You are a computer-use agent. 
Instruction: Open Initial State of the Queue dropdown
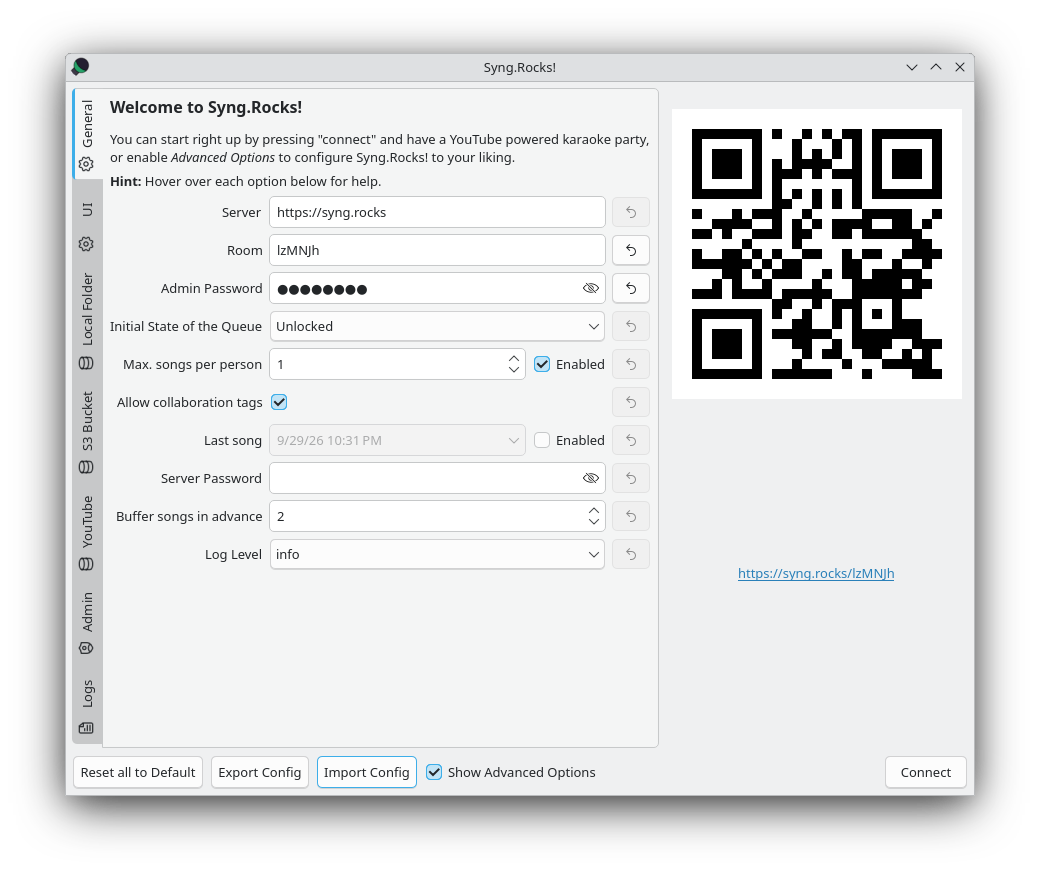(x=437, y=326)
